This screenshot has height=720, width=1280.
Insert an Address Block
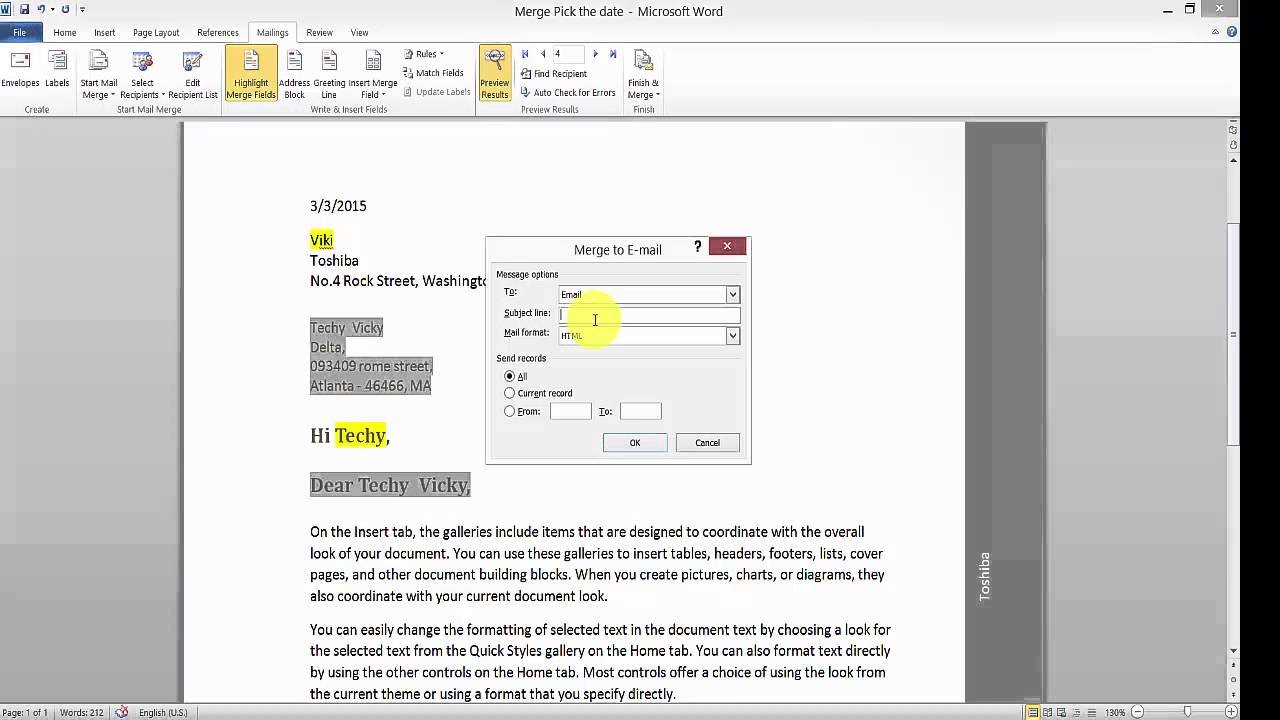pyautogui.click(x=294, y=75)
